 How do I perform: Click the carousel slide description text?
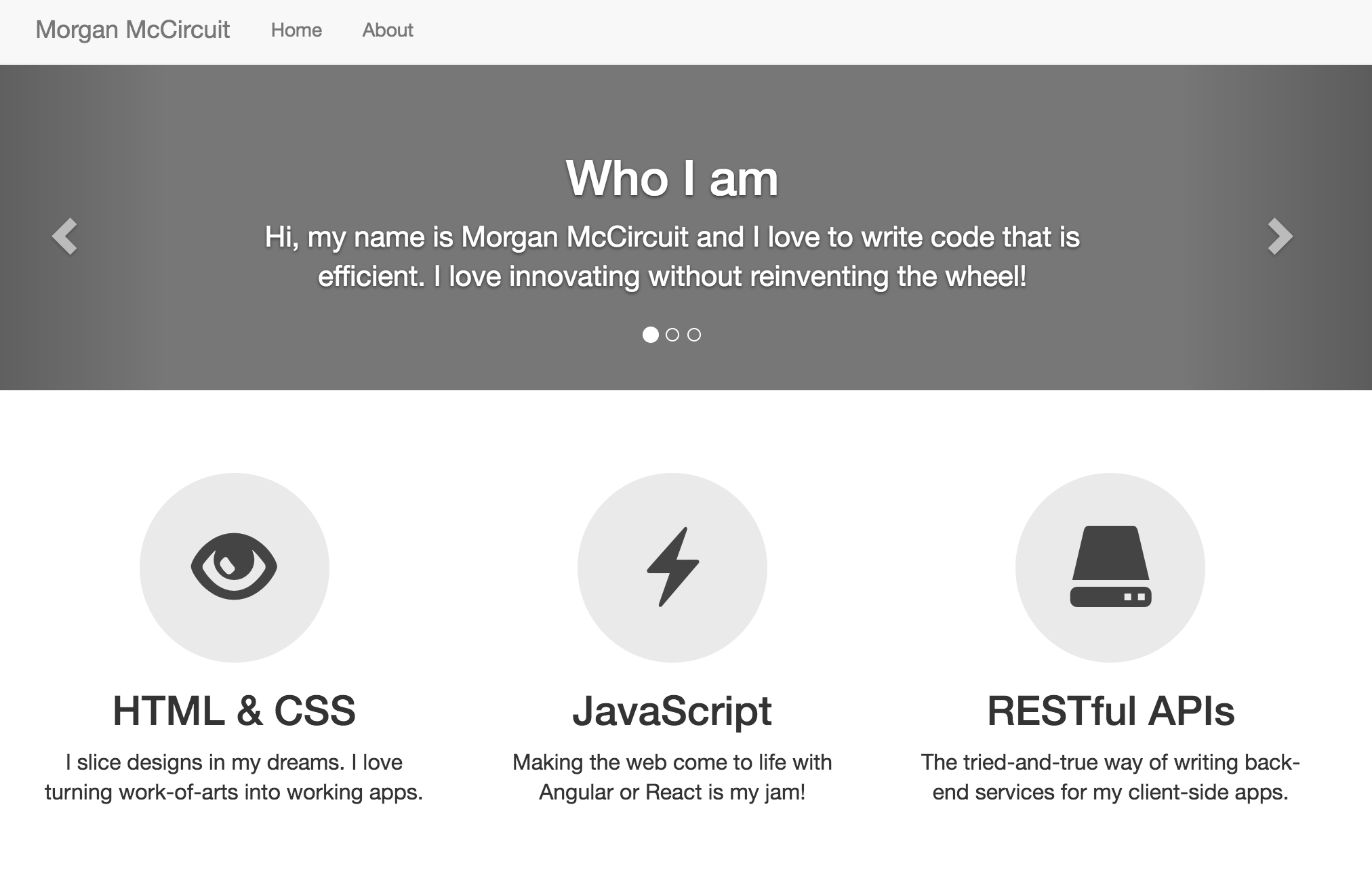672,257
